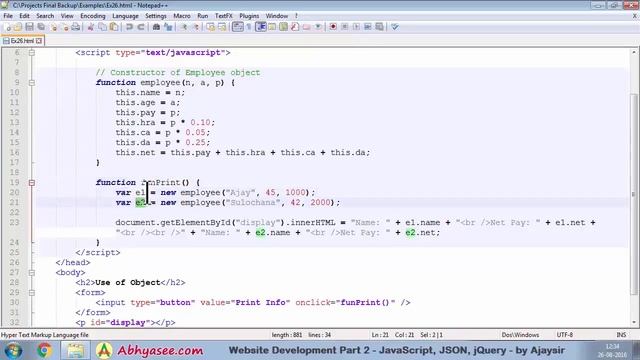Screen dimensions: 640x360
Task: Open the ? help menu
Action: pos(296,16)
